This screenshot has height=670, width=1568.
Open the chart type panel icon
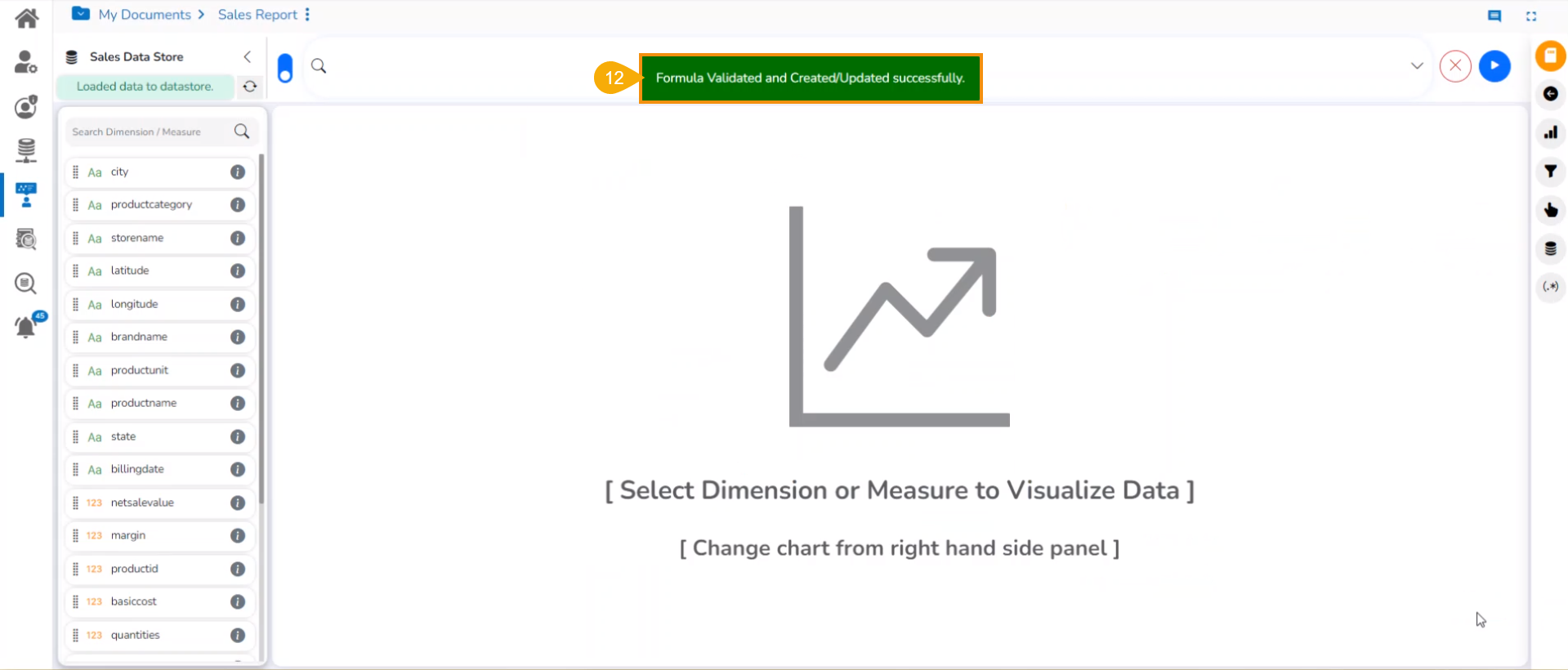point(1550,132)
